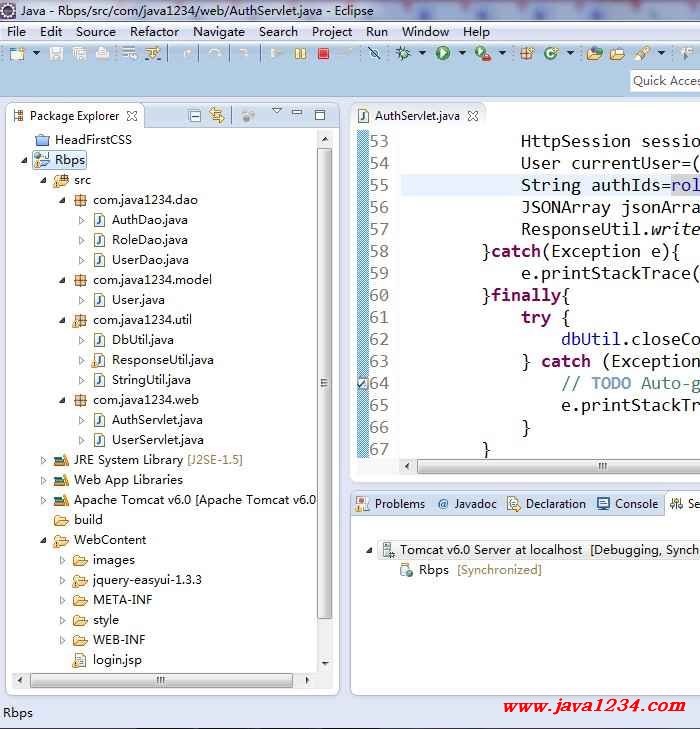Open the Help menu
The width and height of the screenshot is (700, 729).
476,32
